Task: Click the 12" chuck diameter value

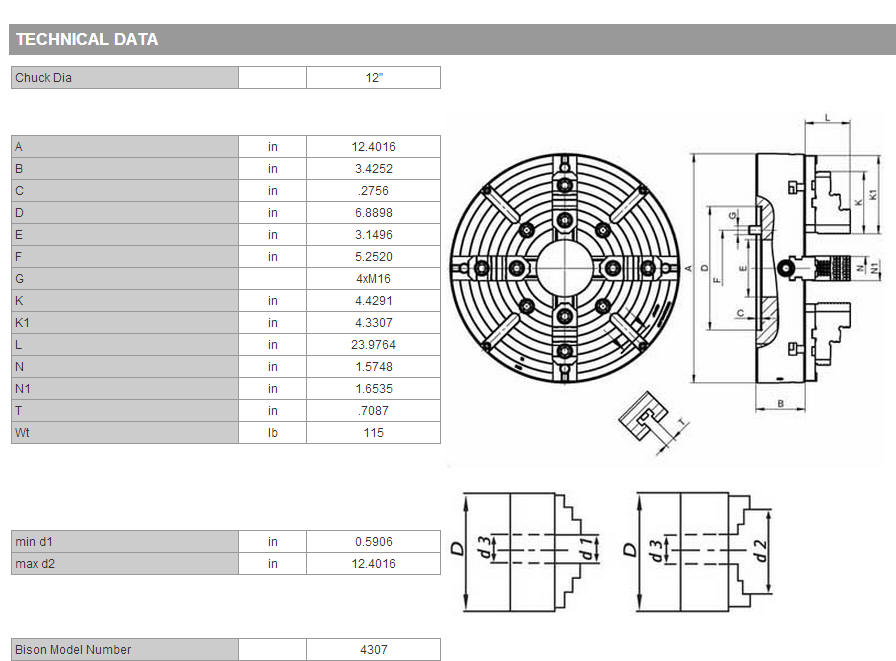Action: coord(373,78)
